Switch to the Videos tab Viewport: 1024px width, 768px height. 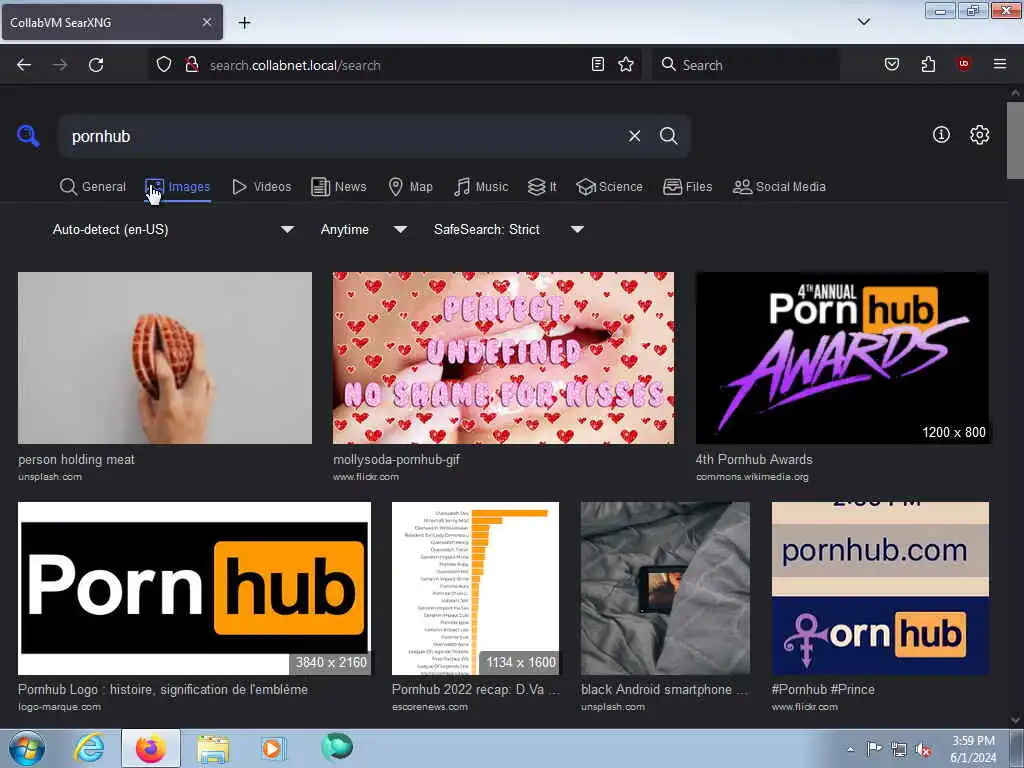coord(262,187)
